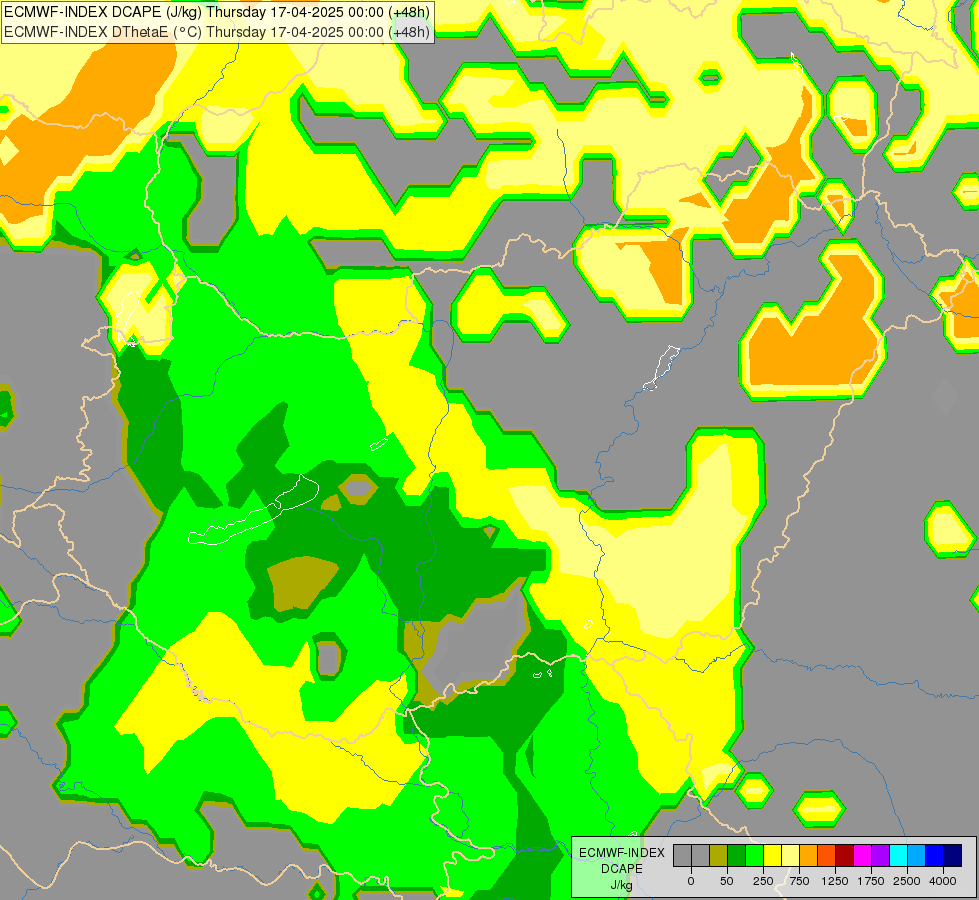Screen dimensions: 979x900
Task: Click the legend scale label '50'
Action: pyautogui.click(x=727, y=881)
